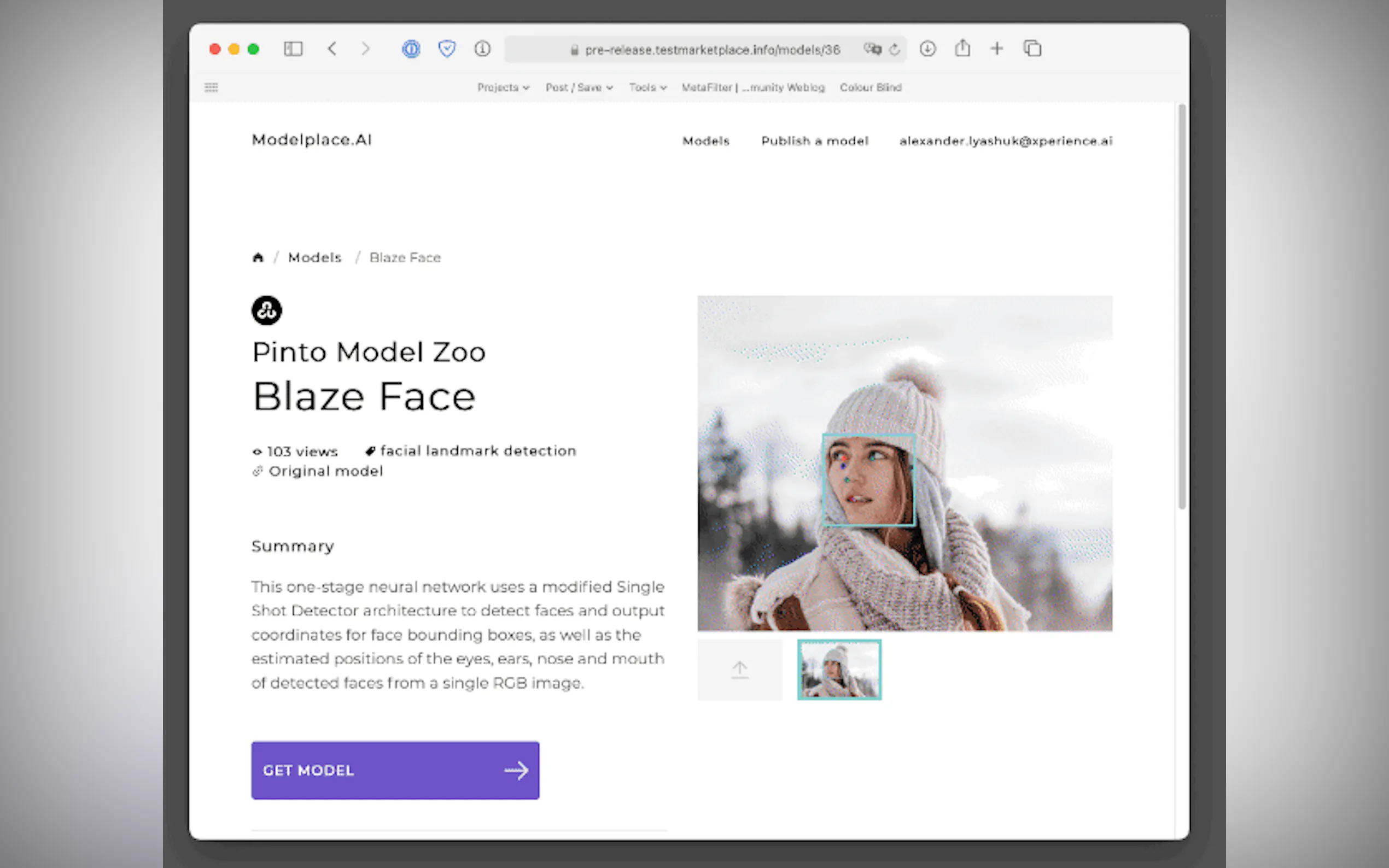1389x868 pixels.
Task: Reload the current page
Action: click(894, 49)
